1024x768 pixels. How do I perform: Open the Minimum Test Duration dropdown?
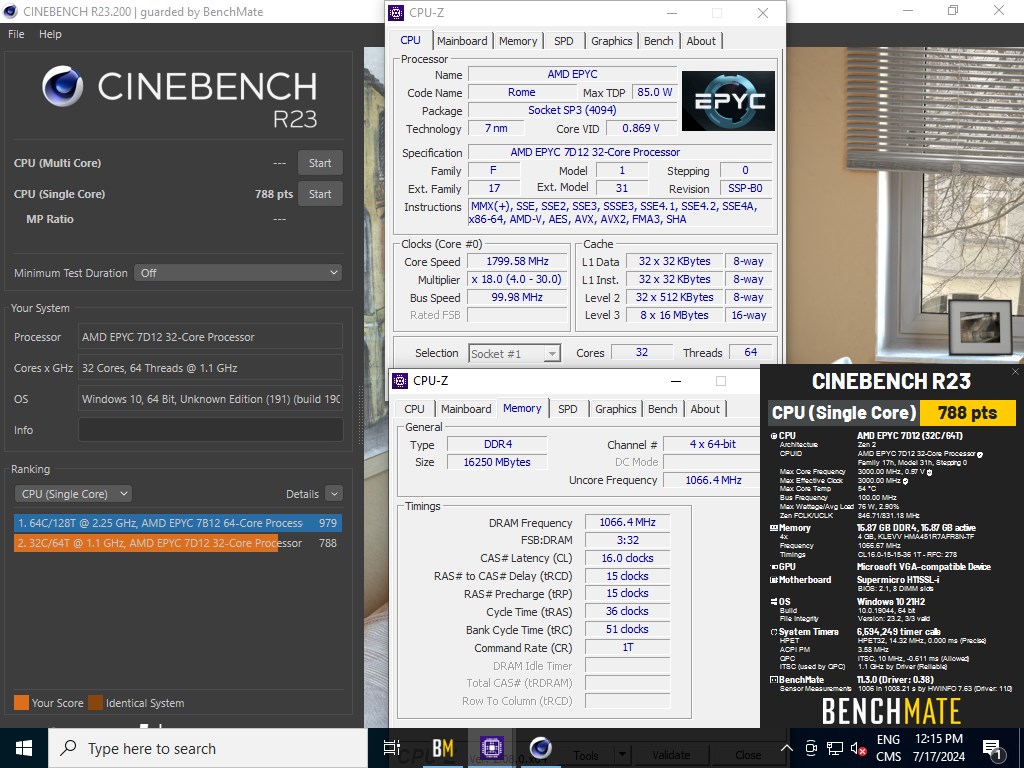(239, 273)
